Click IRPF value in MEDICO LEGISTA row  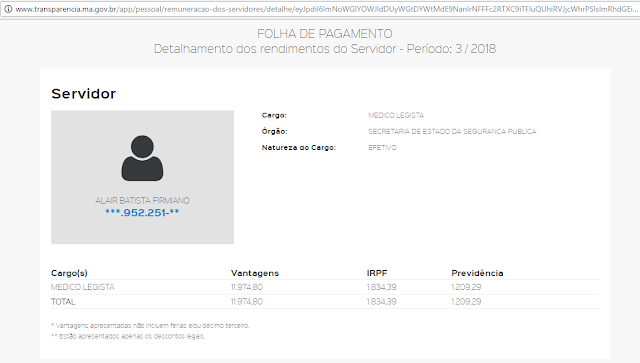[x=381, y=287]
